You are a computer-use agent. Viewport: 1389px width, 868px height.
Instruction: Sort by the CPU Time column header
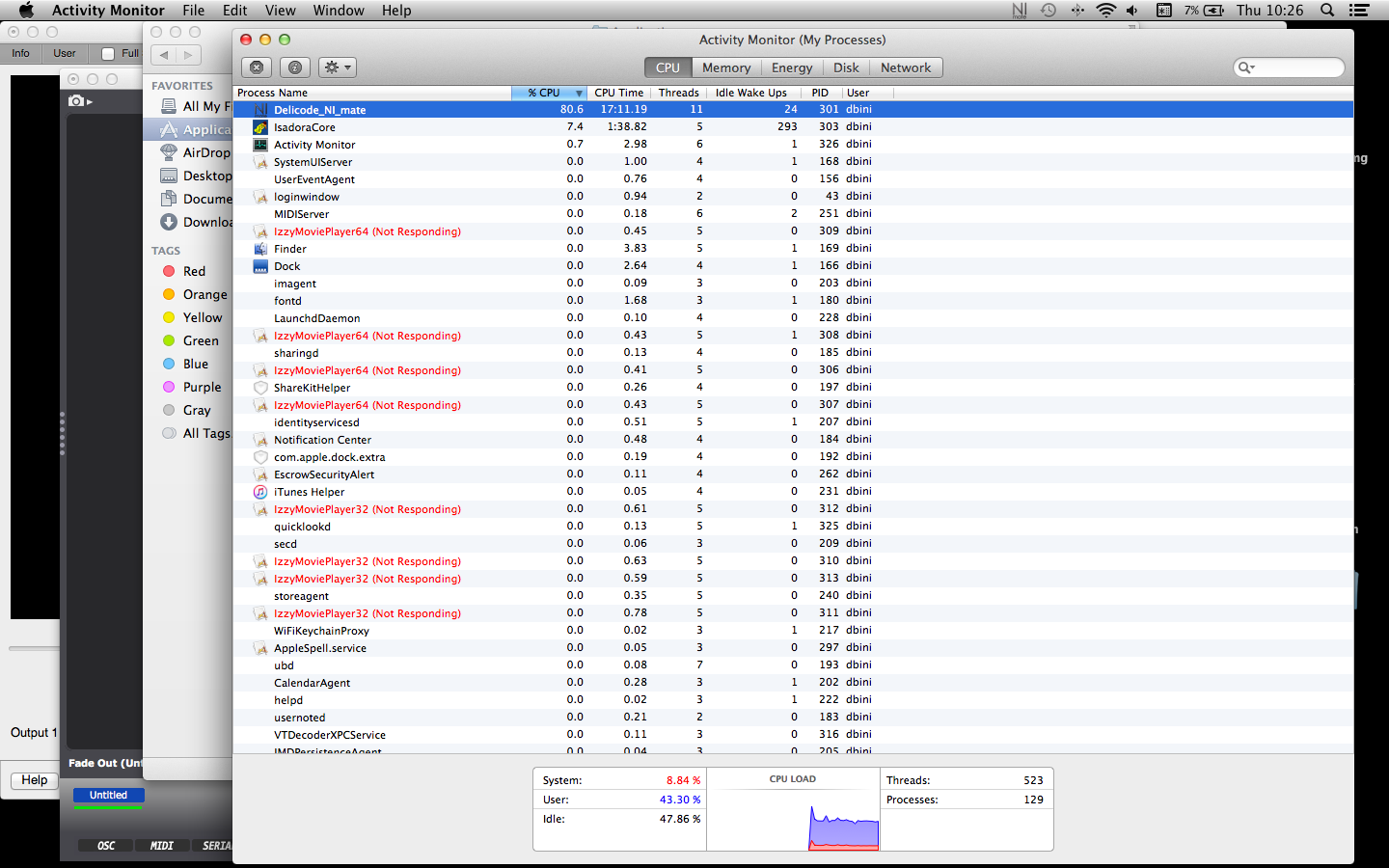619,93
